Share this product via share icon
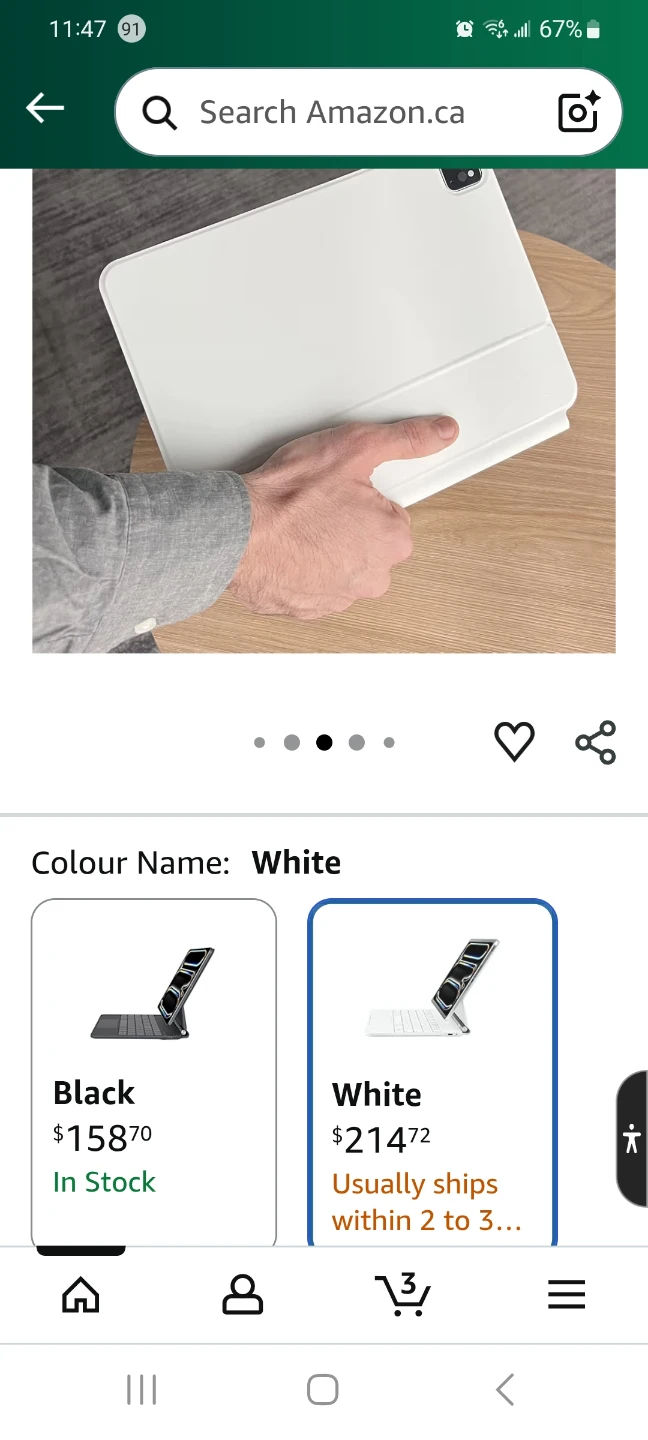Image resolution: width=648 pixels, height=1440 pixels. tap(596, 742)
